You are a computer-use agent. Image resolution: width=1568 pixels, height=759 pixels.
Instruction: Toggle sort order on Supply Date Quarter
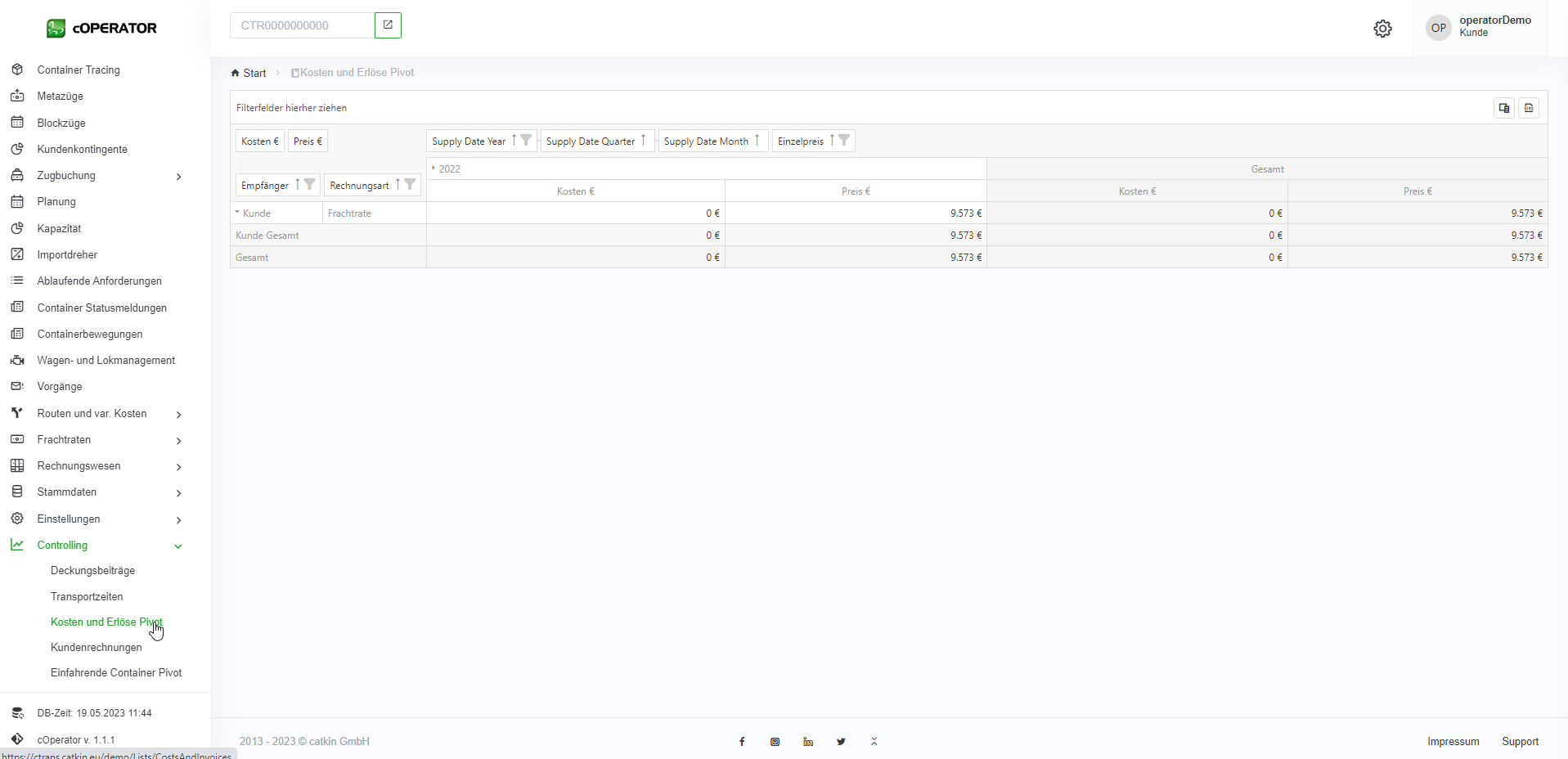644,140
